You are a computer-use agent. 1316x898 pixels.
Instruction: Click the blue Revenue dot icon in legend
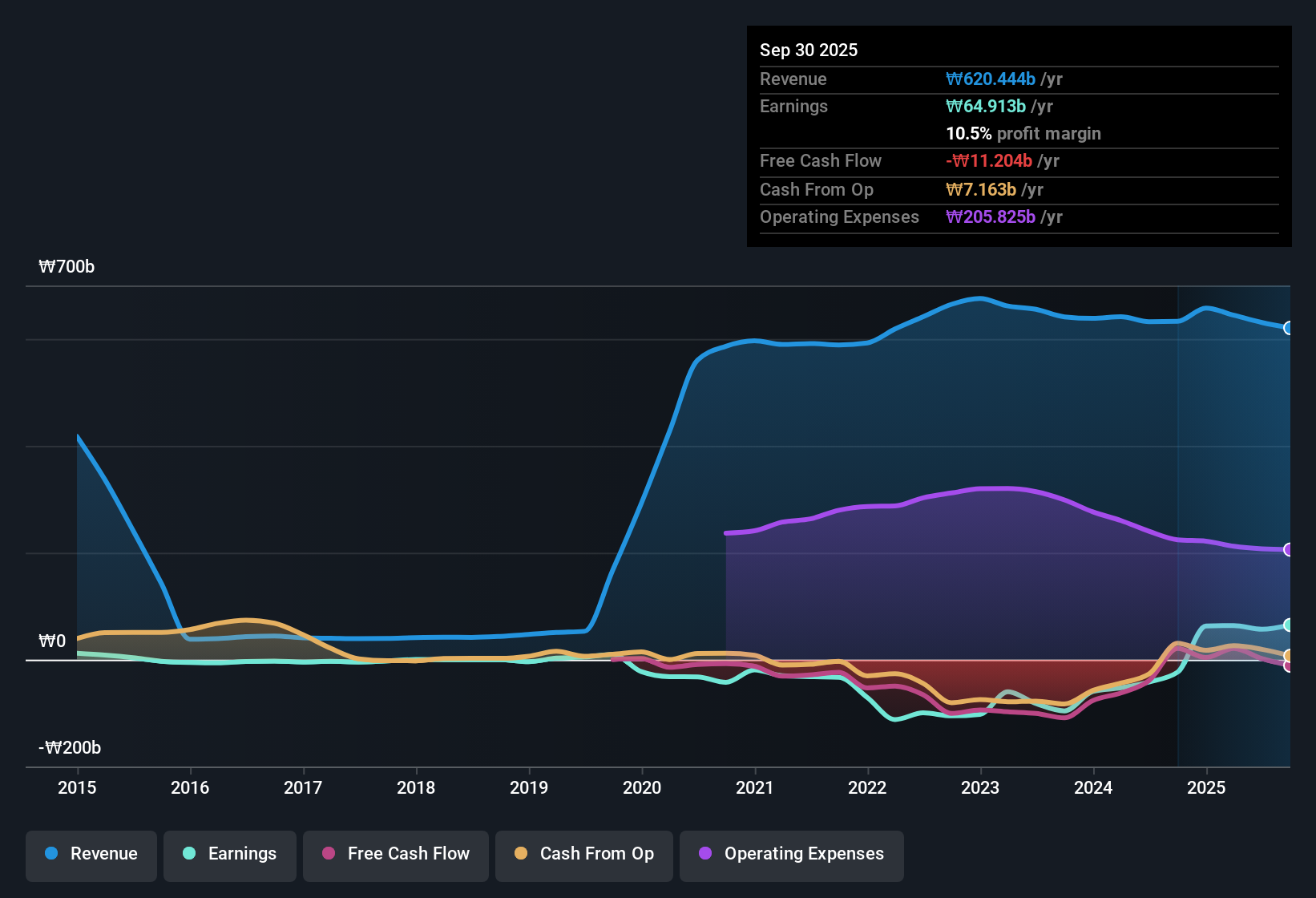pos(50,854)
